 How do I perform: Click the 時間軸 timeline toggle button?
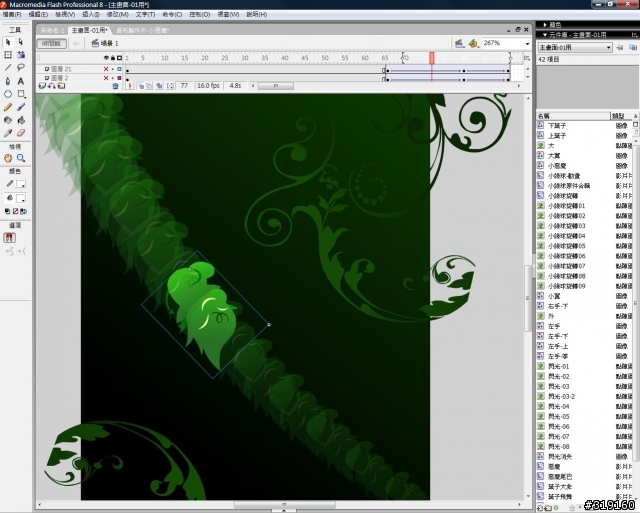click(51, 43)
